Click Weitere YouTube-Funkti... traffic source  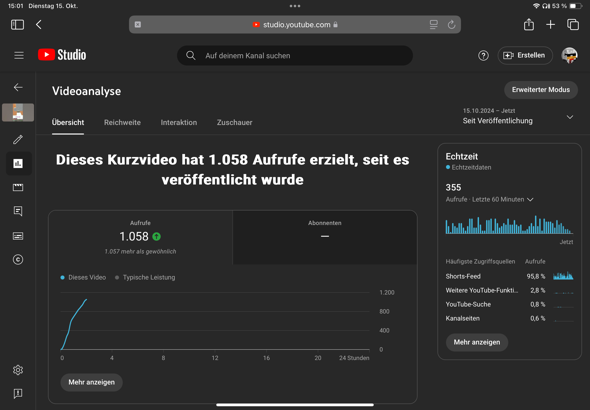[509, 290]
